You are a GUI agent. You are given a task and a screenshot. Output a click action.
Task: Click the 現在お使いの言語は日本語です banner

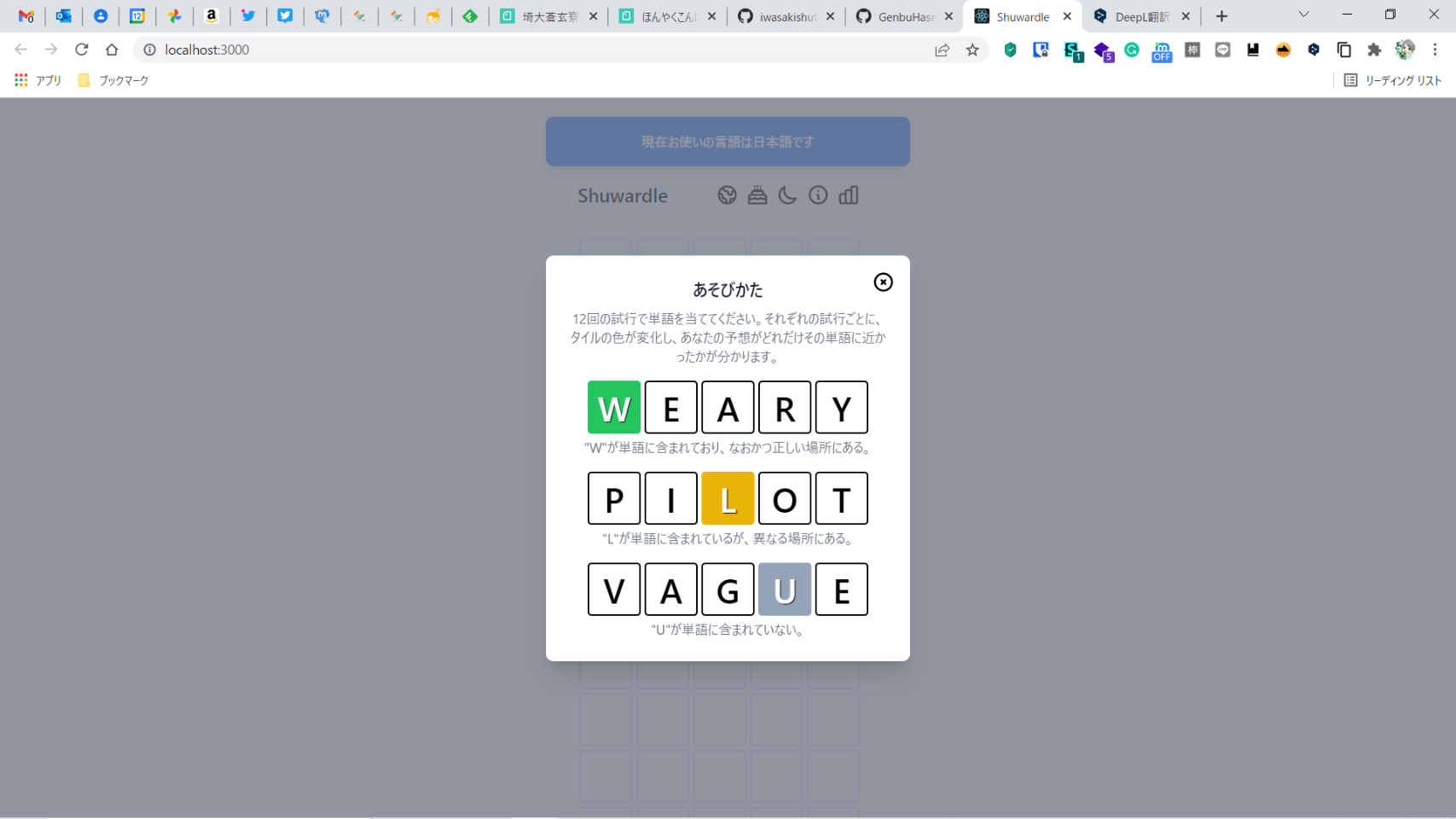(728, 142)
